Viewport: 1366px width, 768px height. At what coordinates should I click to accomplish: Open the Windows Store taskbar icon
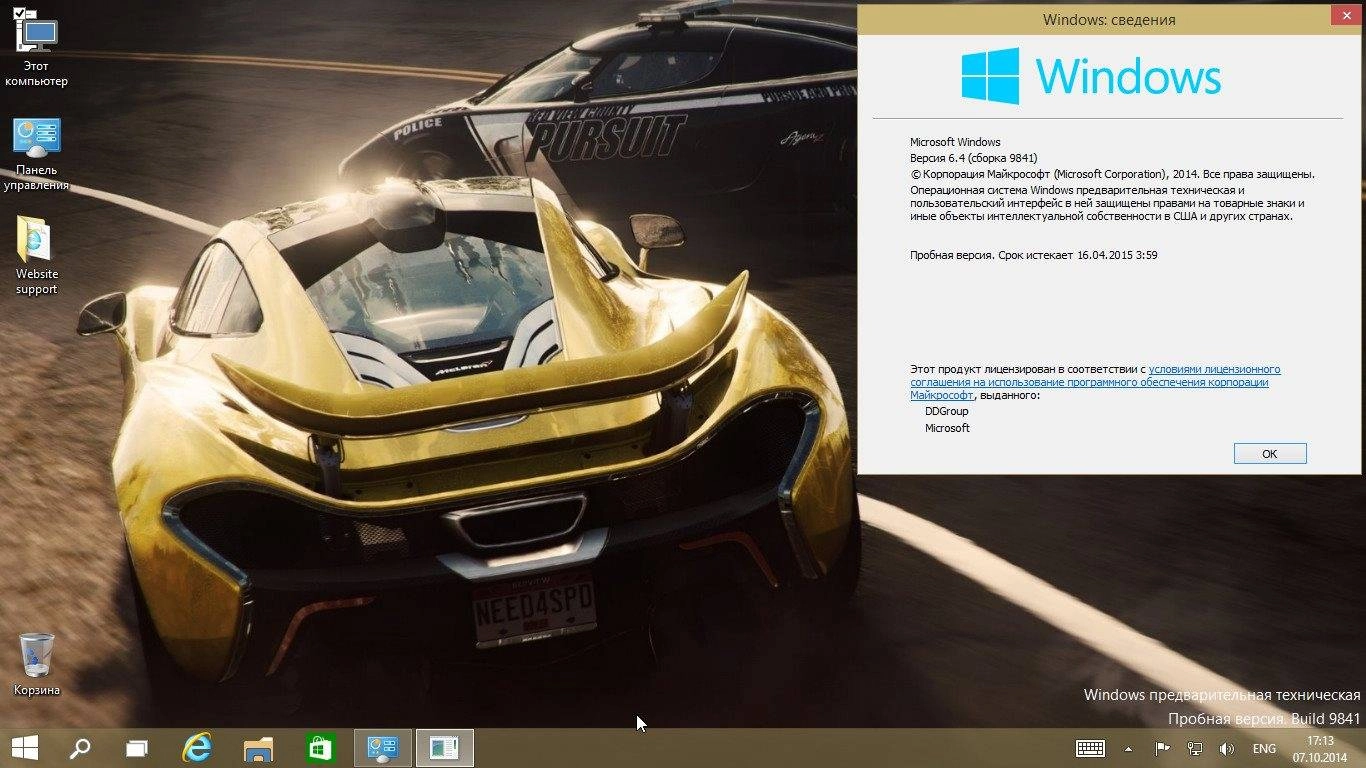[319, 748]
